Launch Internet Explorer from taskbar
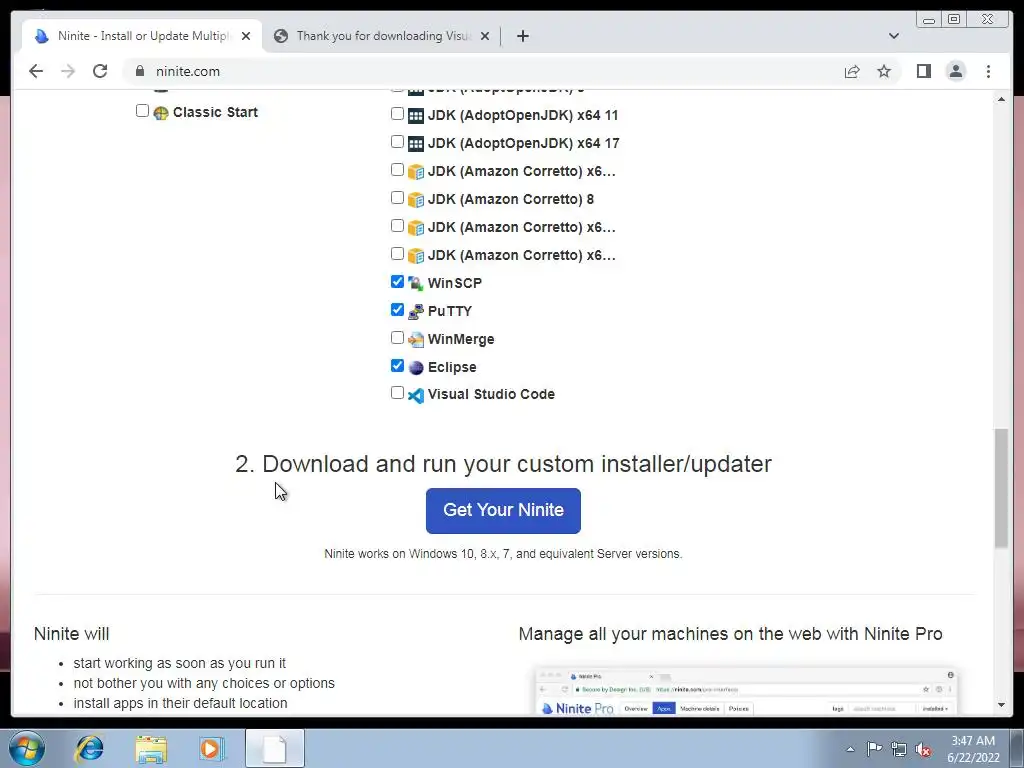Screen dimensions: 1024x768 point(89,748)
